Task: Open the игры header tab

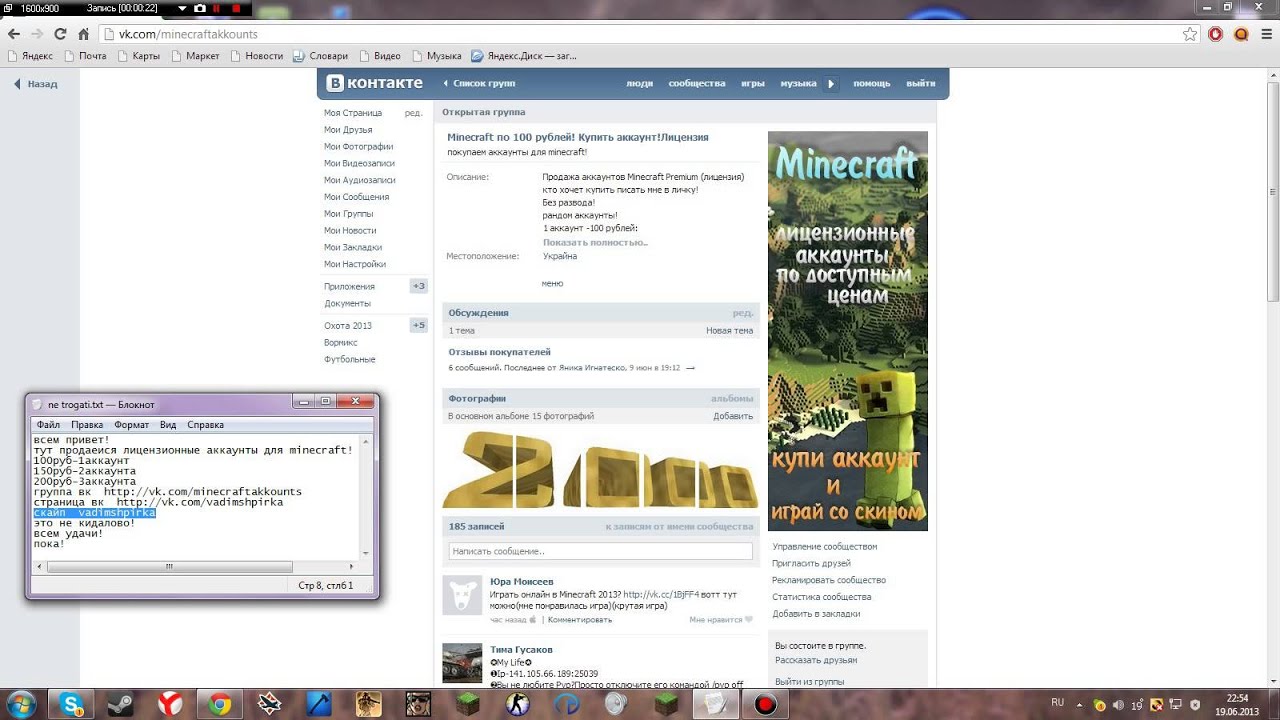Action: (x=753, y=83)
